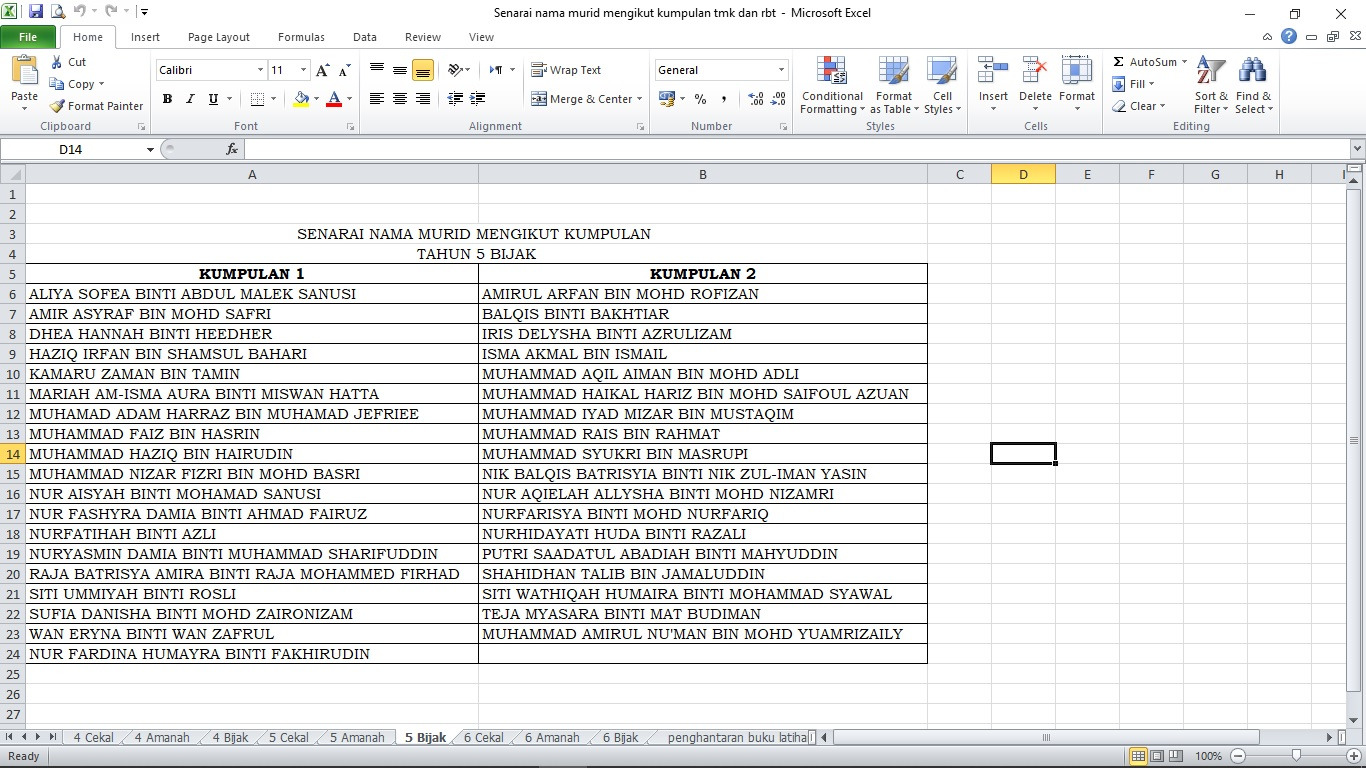Open Cell Styles gallery
Viewport: 1366px width, 768px height.
(x=942, y=85)
